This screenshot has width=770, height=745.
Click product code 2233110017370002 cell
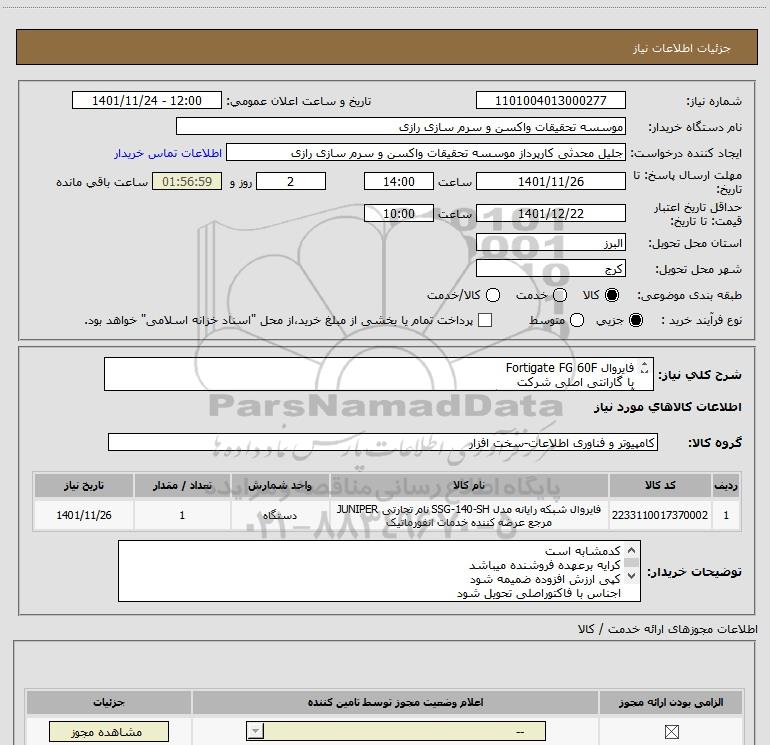click(x=660, y=515)
